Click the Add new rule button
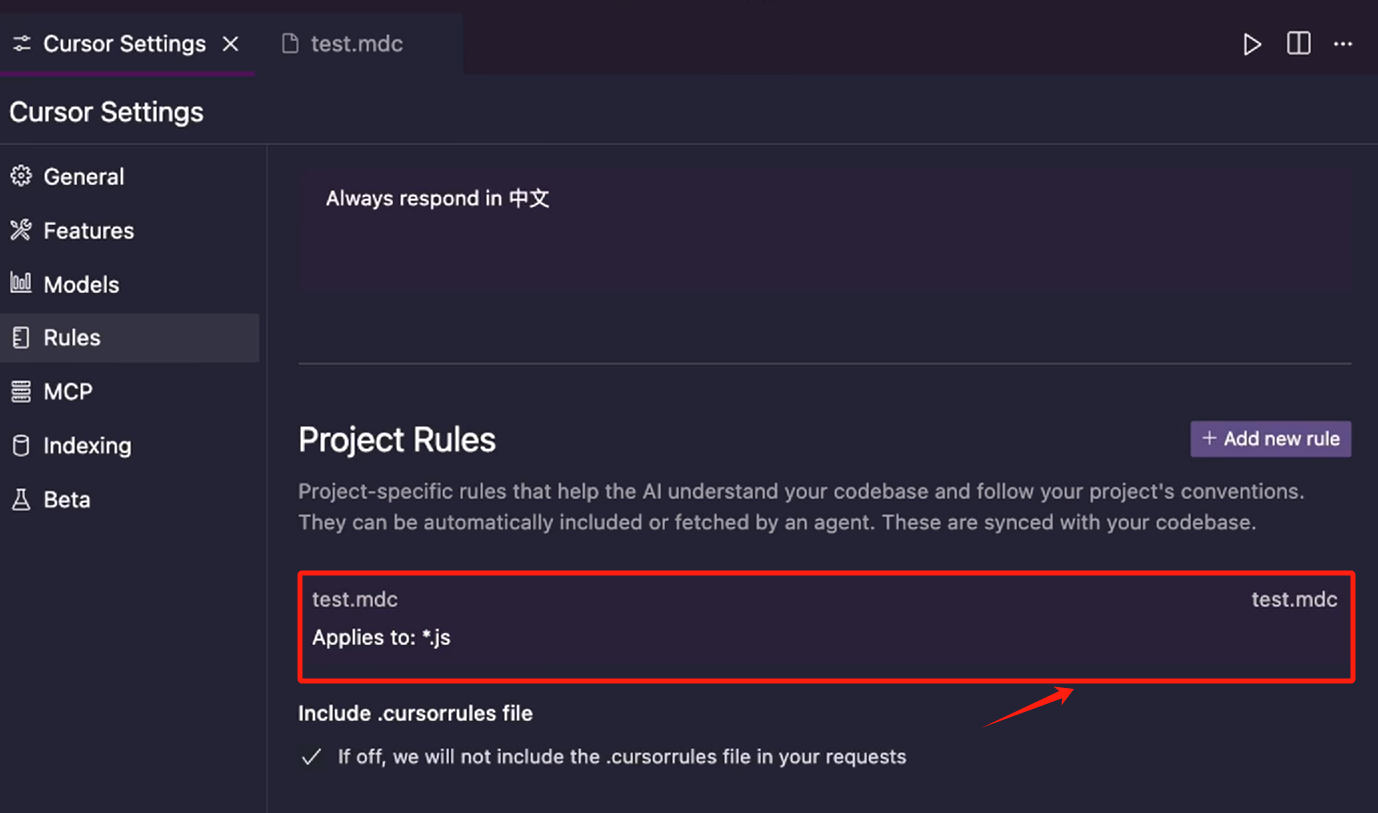 click(x=1270, y=439)
